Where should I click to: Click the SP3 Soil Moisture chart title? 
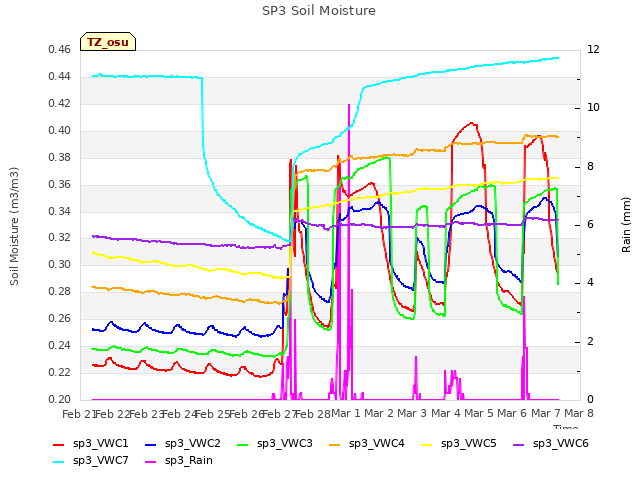click(319, 11)
